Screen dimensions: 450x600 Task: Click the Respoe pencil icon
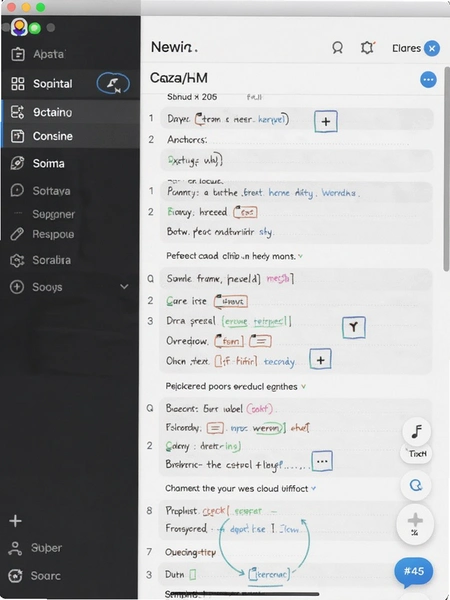click(x=17, y=234)
